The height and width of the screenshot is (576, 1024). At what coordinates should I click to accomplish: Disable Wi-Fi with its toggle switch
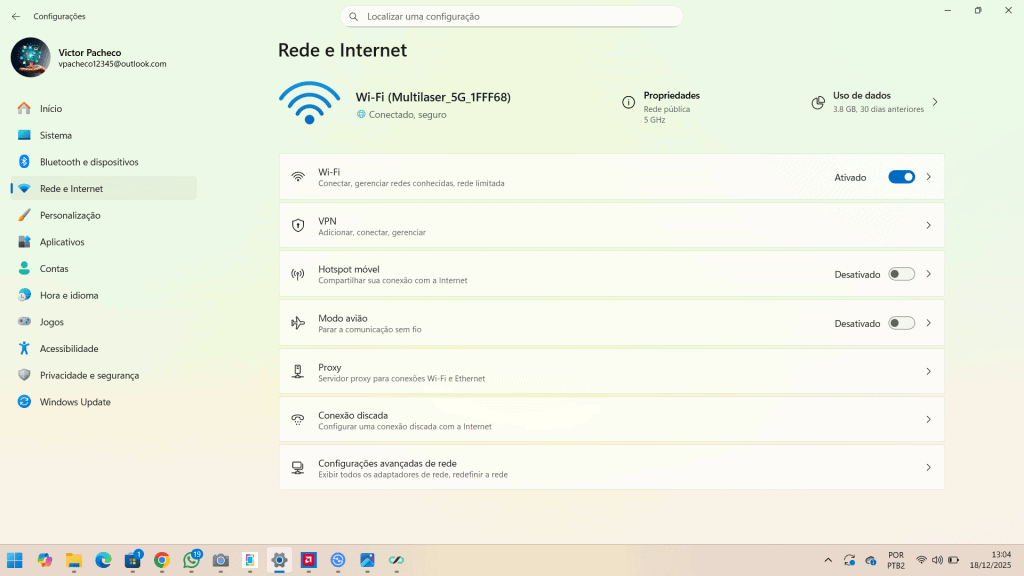pos(899,176)
